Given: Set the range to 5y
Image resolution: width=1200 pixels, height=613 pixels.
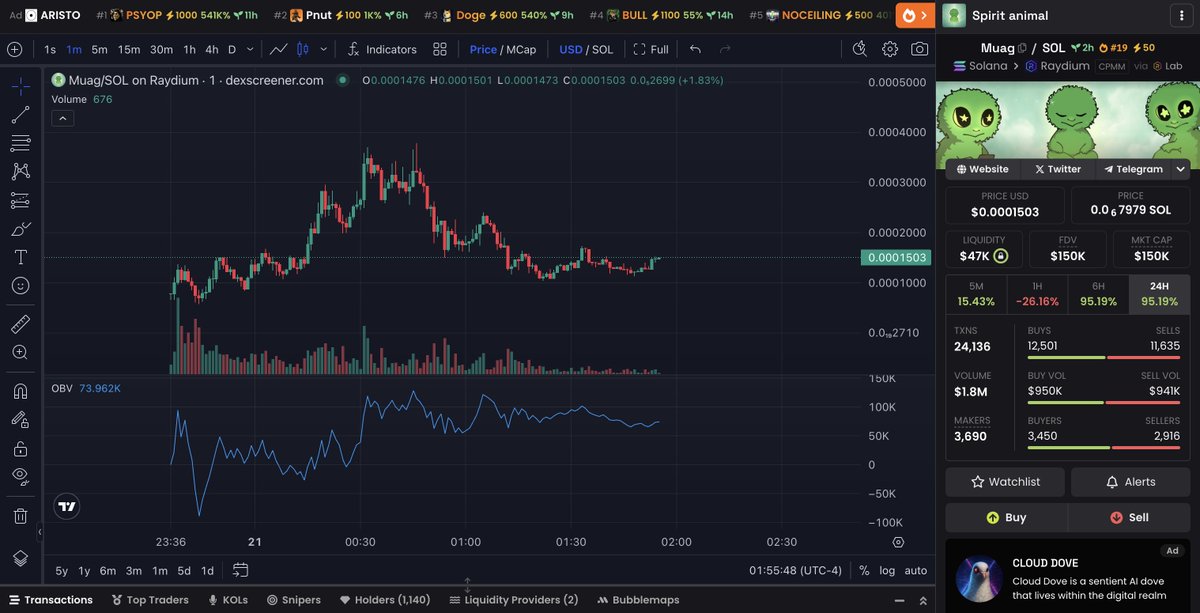Looking at the screenshot, I should [x=62, y=570].
